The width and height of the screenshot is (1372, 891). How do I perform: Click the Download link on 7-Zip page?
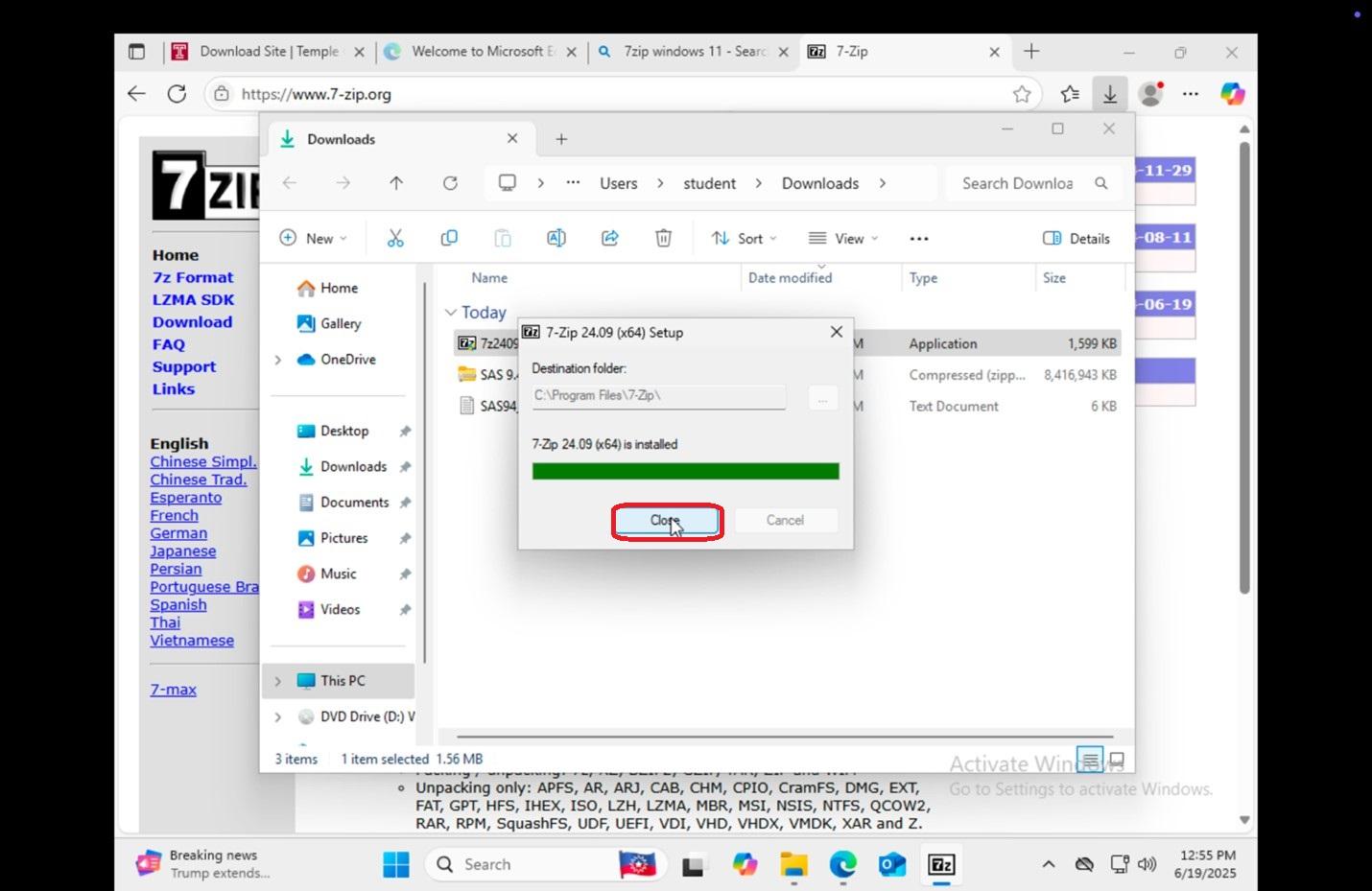[x=192, y=322]
